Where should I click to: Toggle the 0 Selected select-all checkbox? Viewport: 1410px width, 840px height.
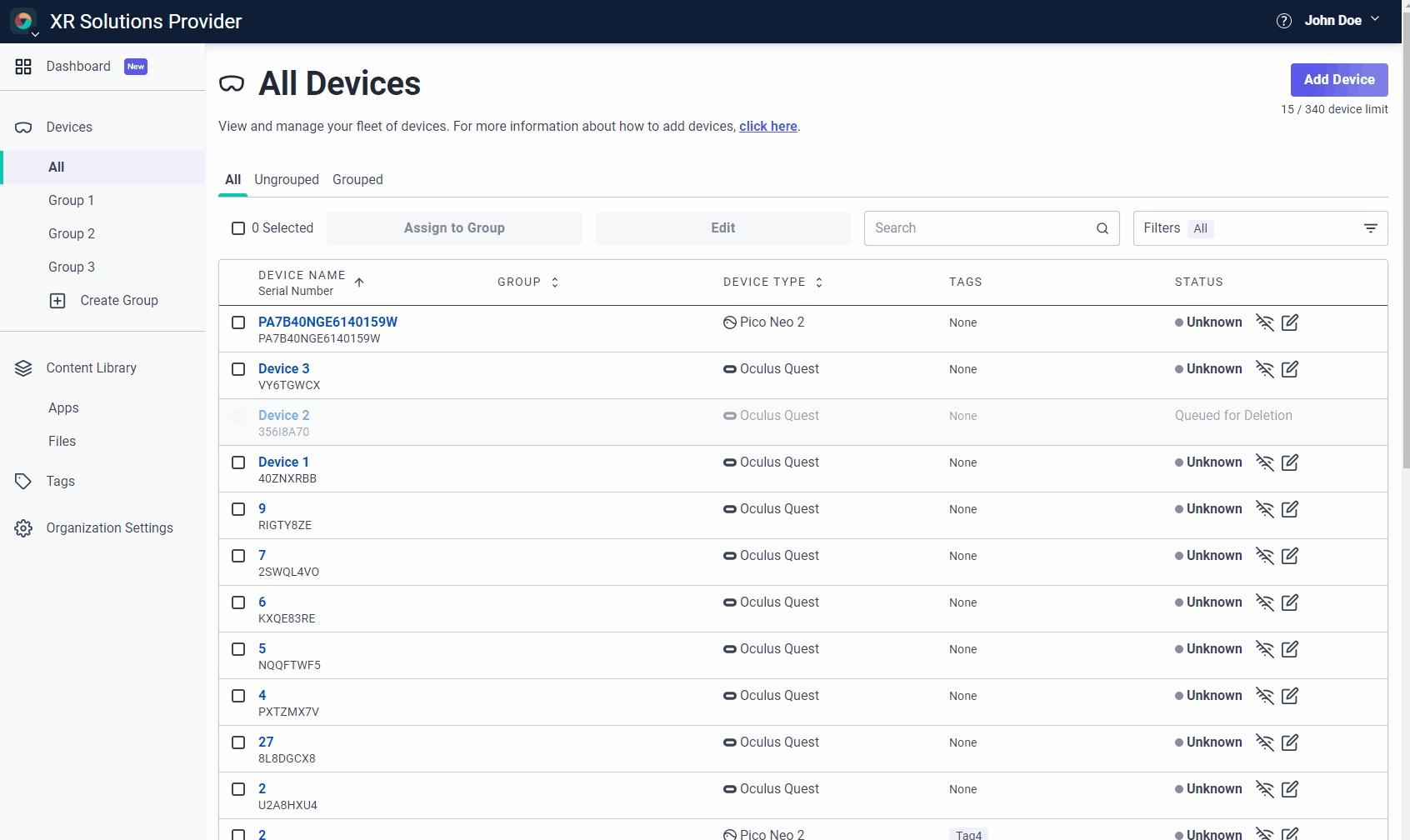tap(238, 228)
